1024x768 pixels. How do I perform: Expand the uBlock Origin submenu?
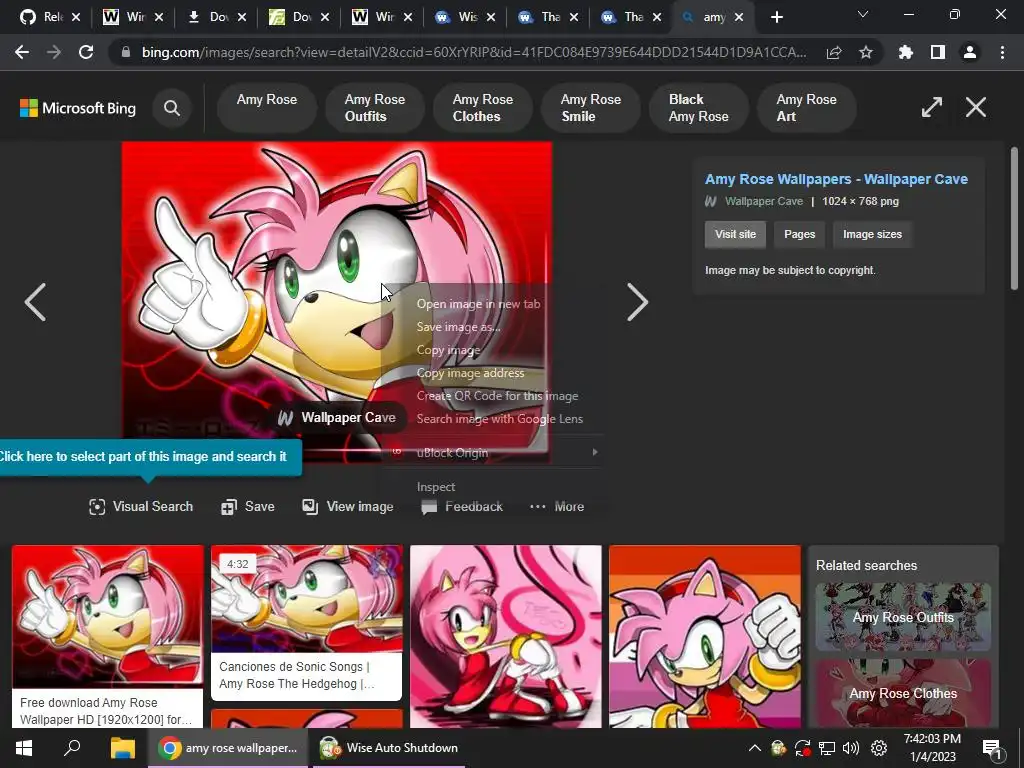tap(493, 452)
